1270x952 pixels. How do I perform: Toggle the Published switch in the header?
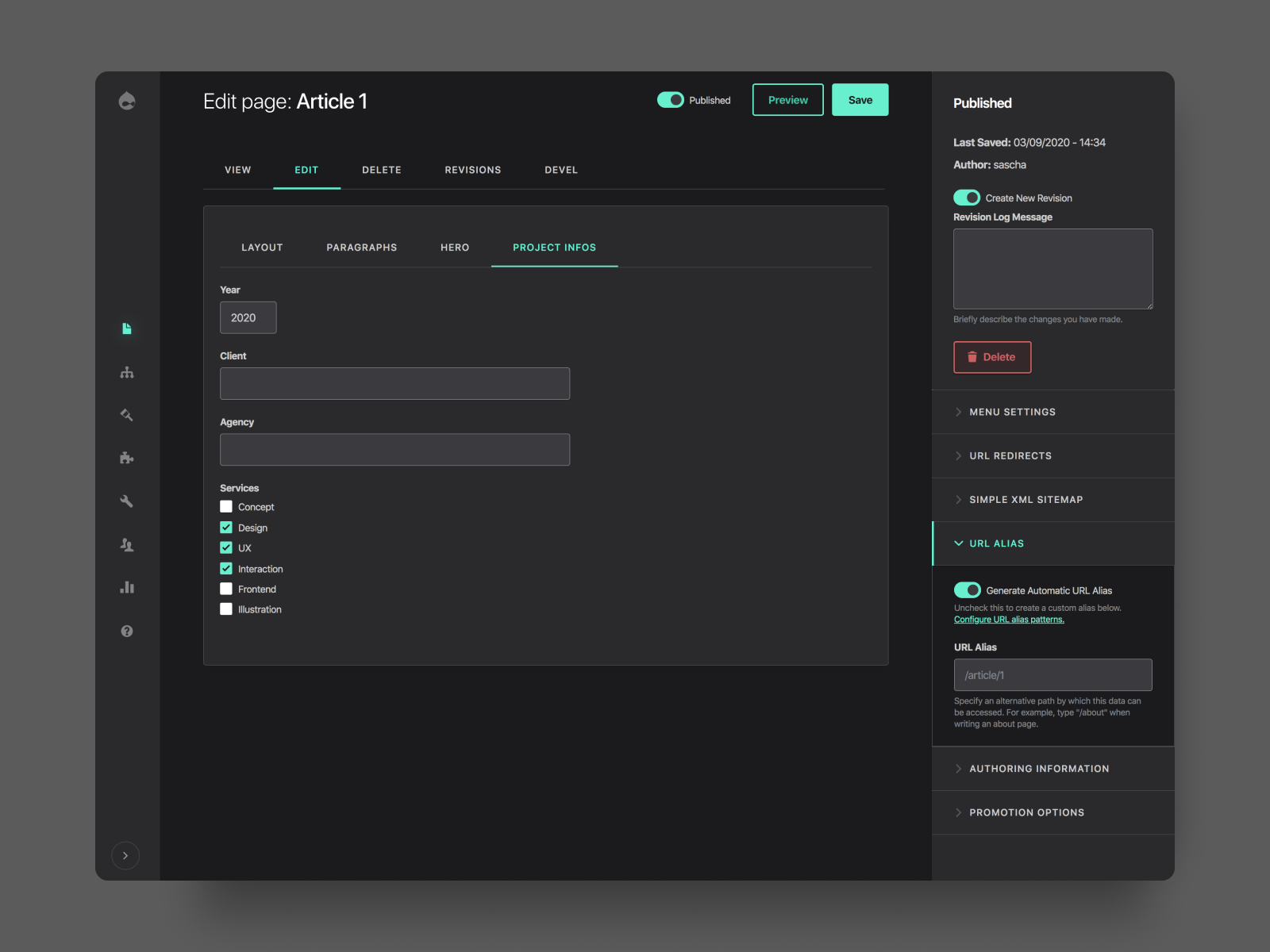(x=671, y=99)
